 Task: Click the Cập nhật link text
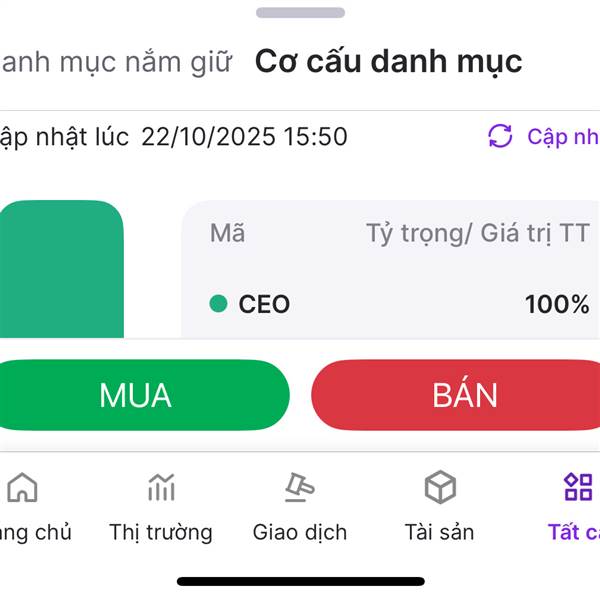[562, 136]
